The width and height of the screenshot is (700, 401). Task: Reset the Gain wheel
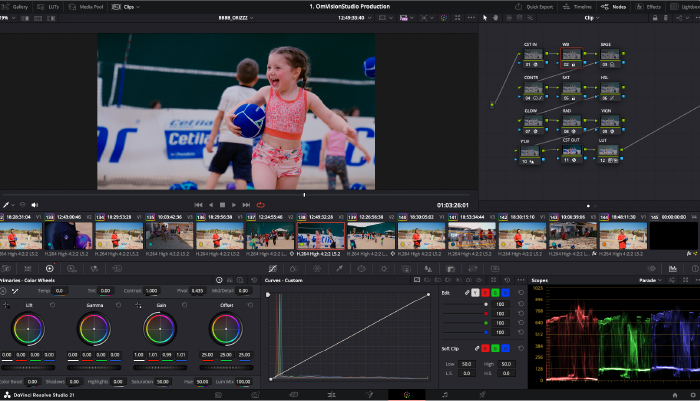[x=184, y=305]
